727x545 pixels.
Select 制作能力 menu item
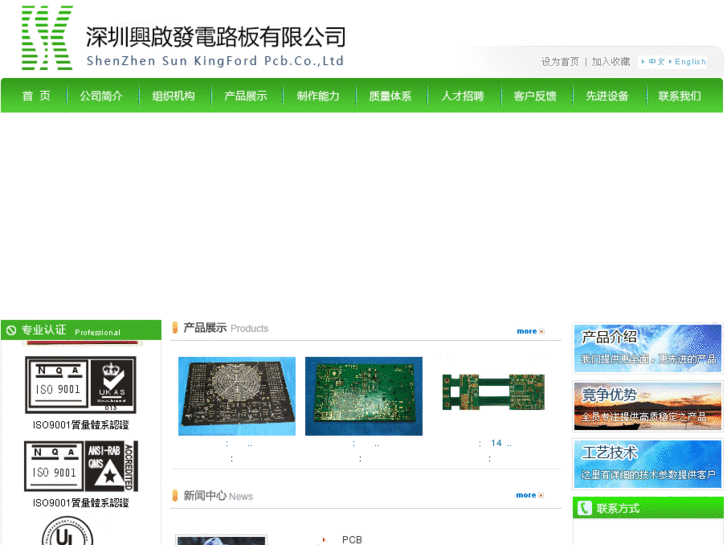pos(318,96)
